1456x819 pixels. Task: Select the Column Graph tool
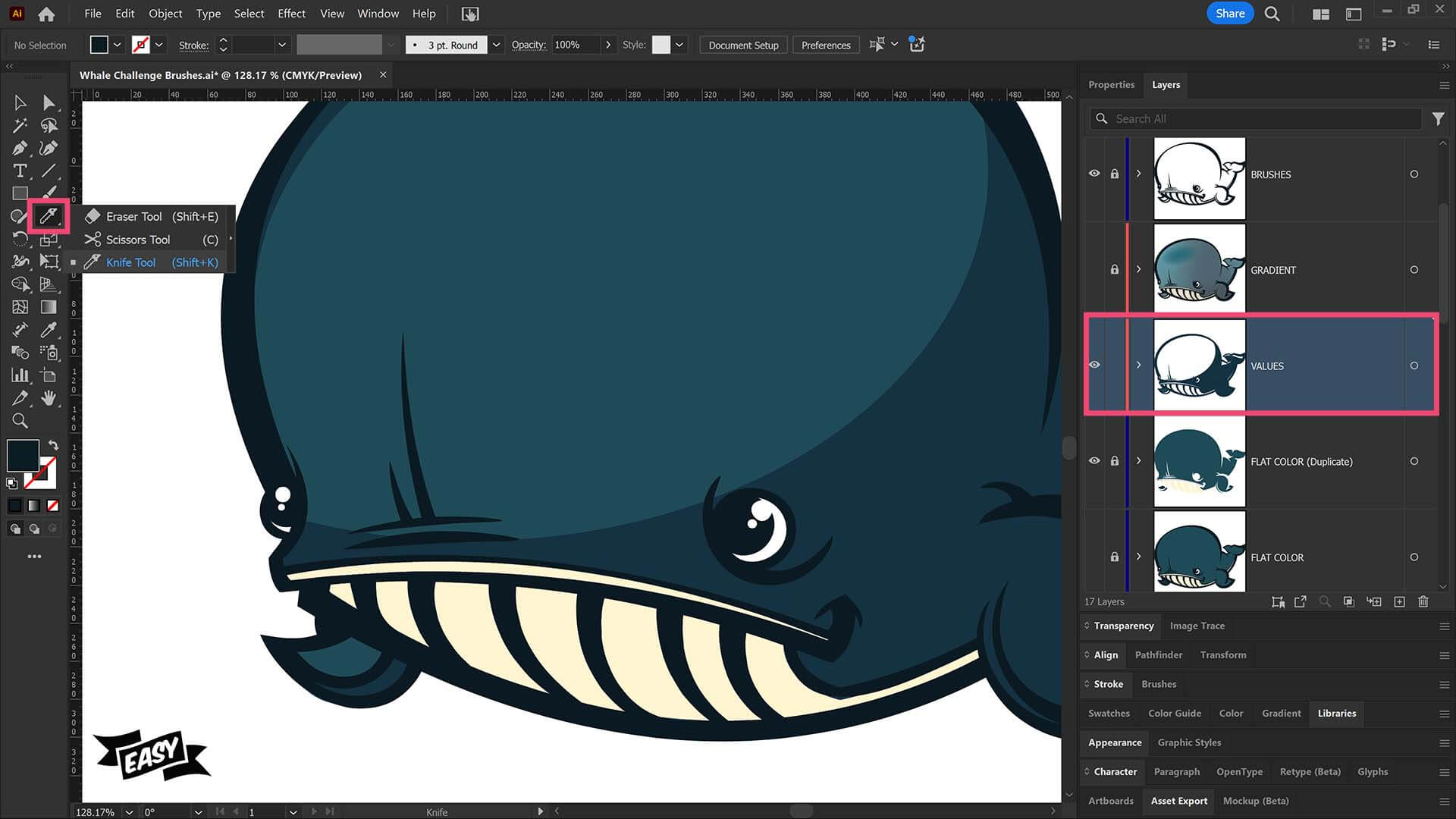(20, 375)
